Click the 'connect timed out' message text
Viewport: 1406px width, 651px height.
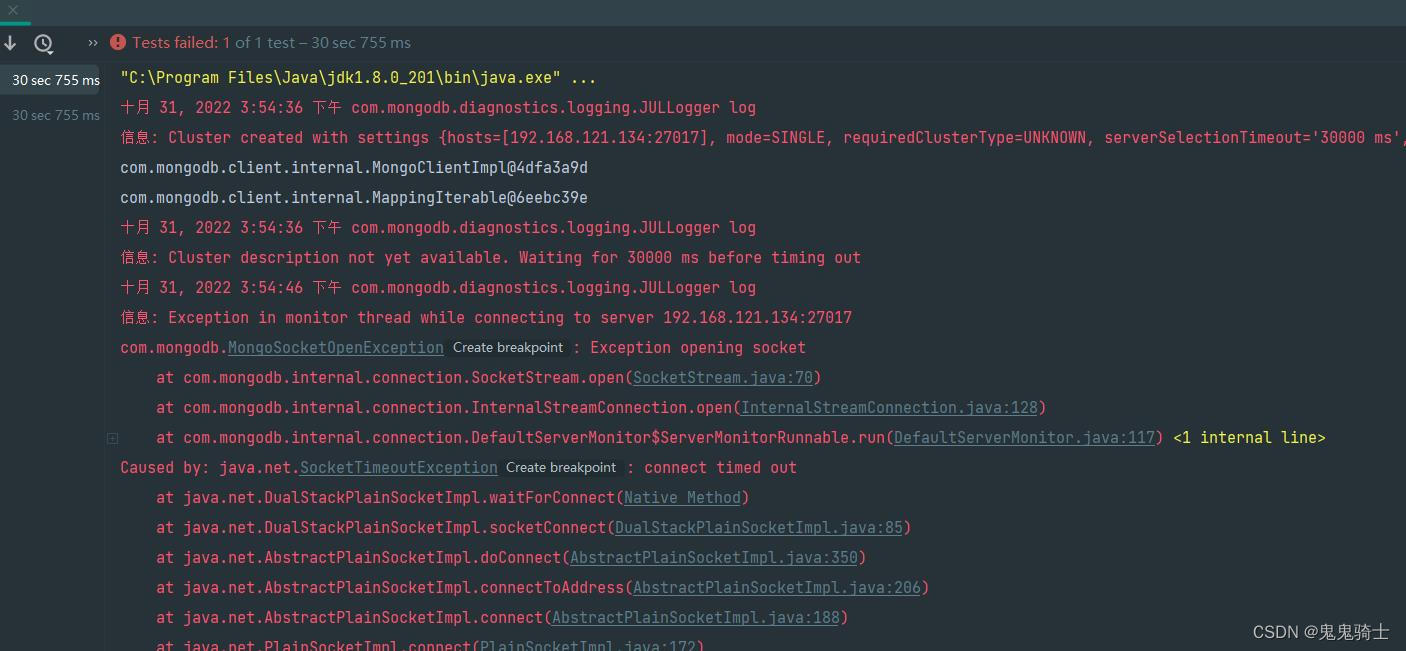coord(720,468)
